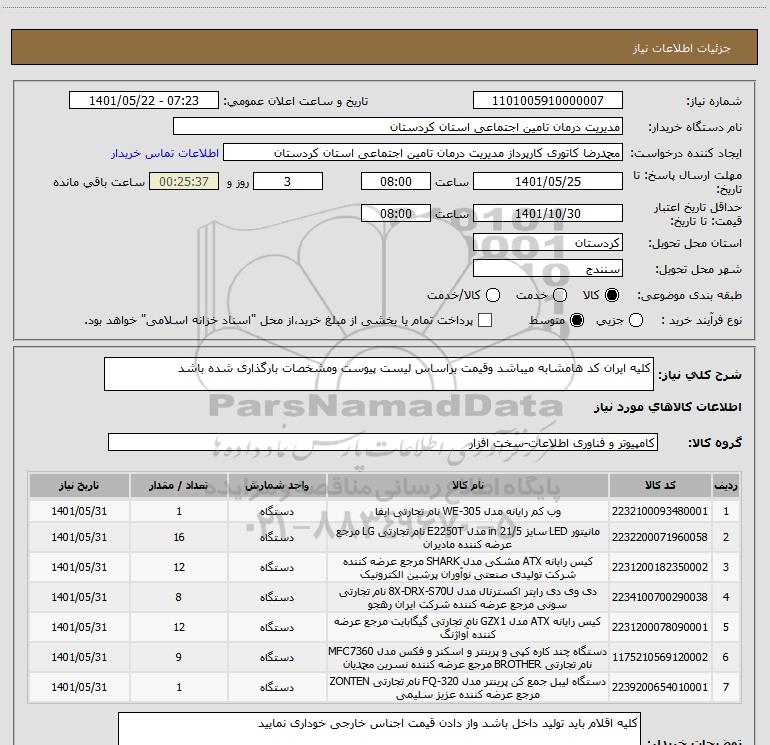Click LG E2250T monitor product name
This screenshot has width=770, height=745.
tap(468, 538)
